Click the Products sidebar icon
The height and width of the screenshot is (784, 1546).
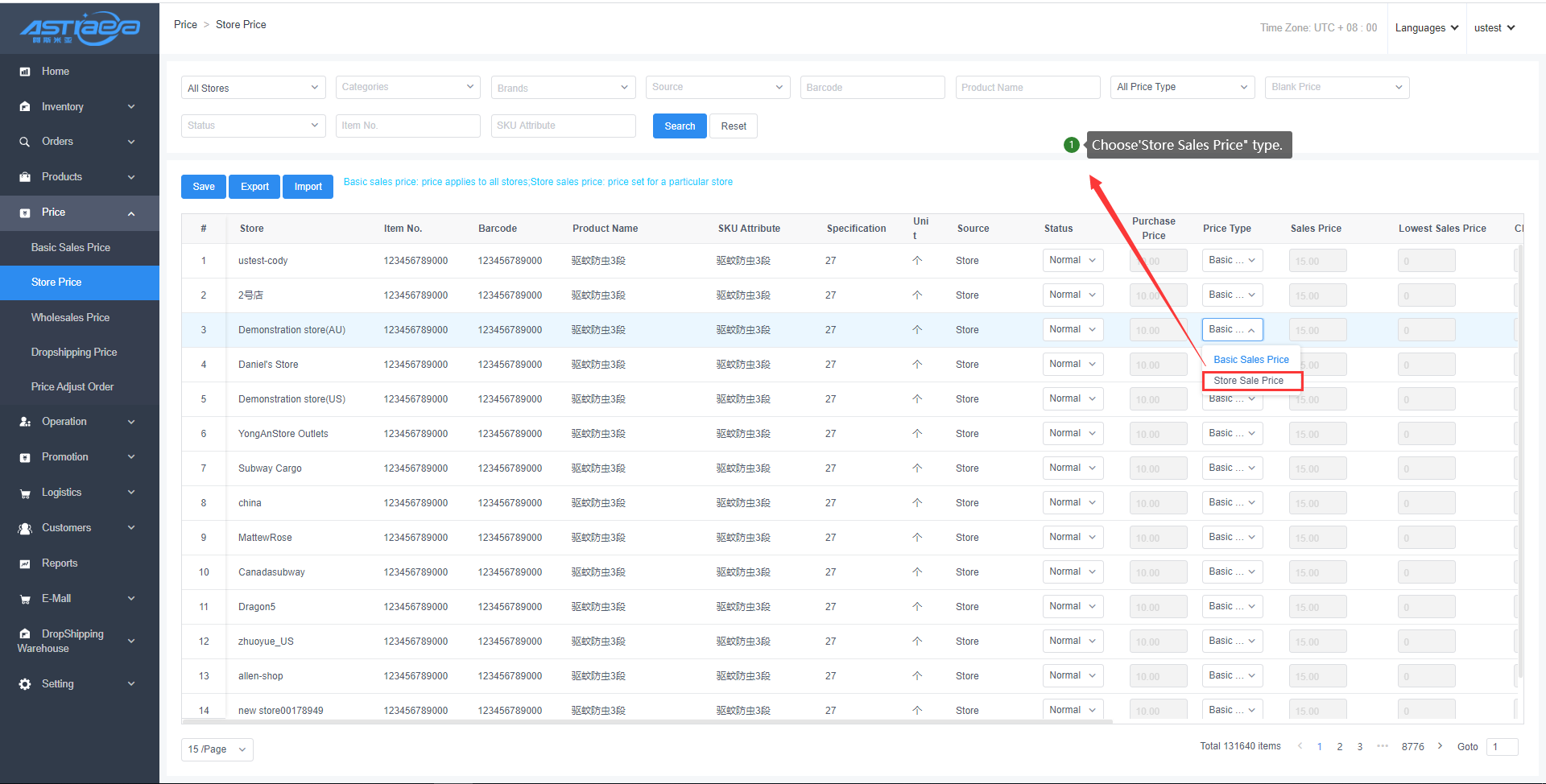click(25, 177)
